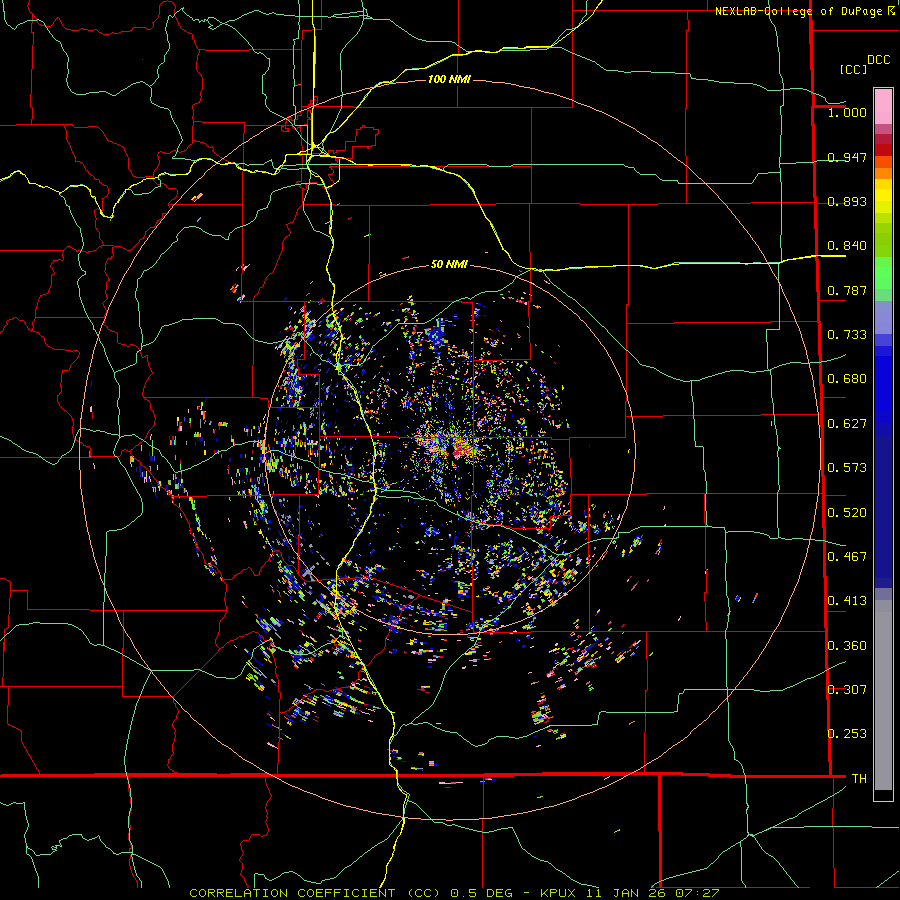This screenshot has height=900, width=900.
Task: Click the 0.680 scale value
Action: (x=847, y=379)
